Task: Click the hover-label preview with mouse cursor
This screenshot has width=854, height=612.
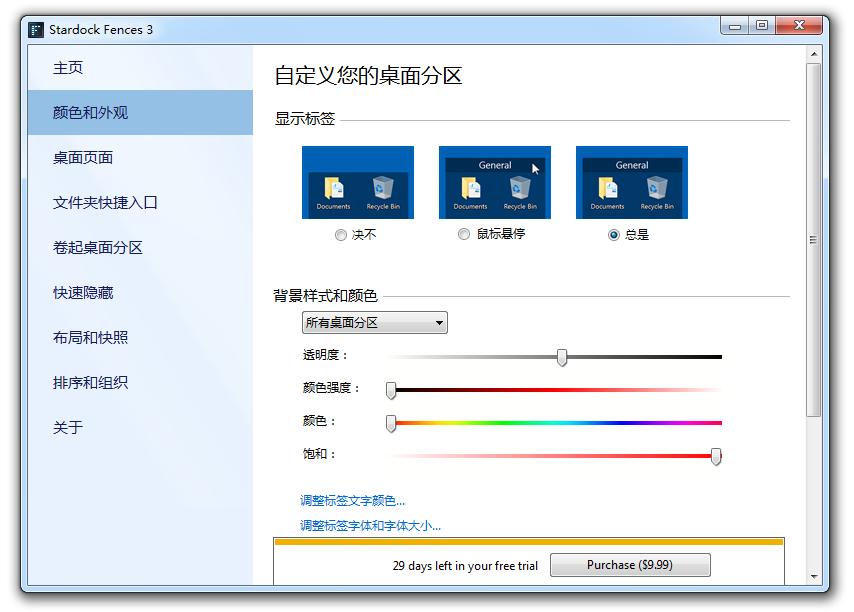Action: coord(495,182)
